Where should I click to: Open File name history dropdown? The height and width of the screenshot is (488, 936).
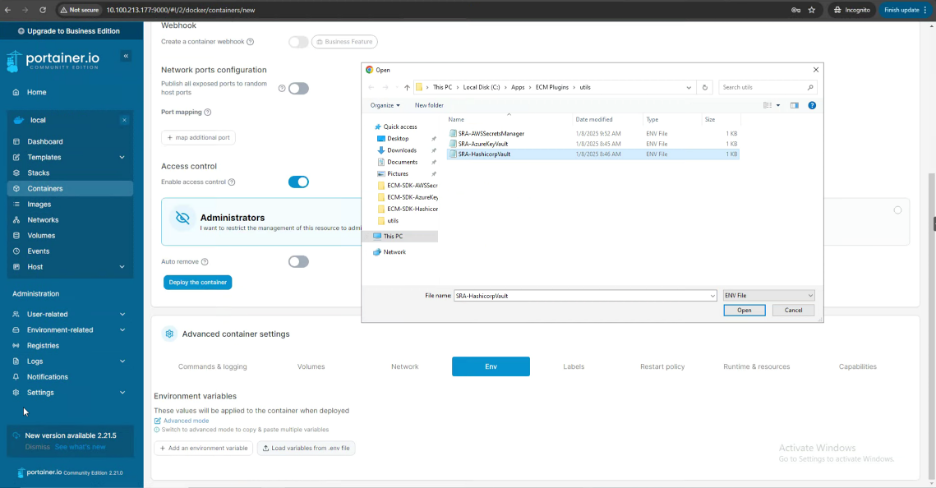pos(712,296)
